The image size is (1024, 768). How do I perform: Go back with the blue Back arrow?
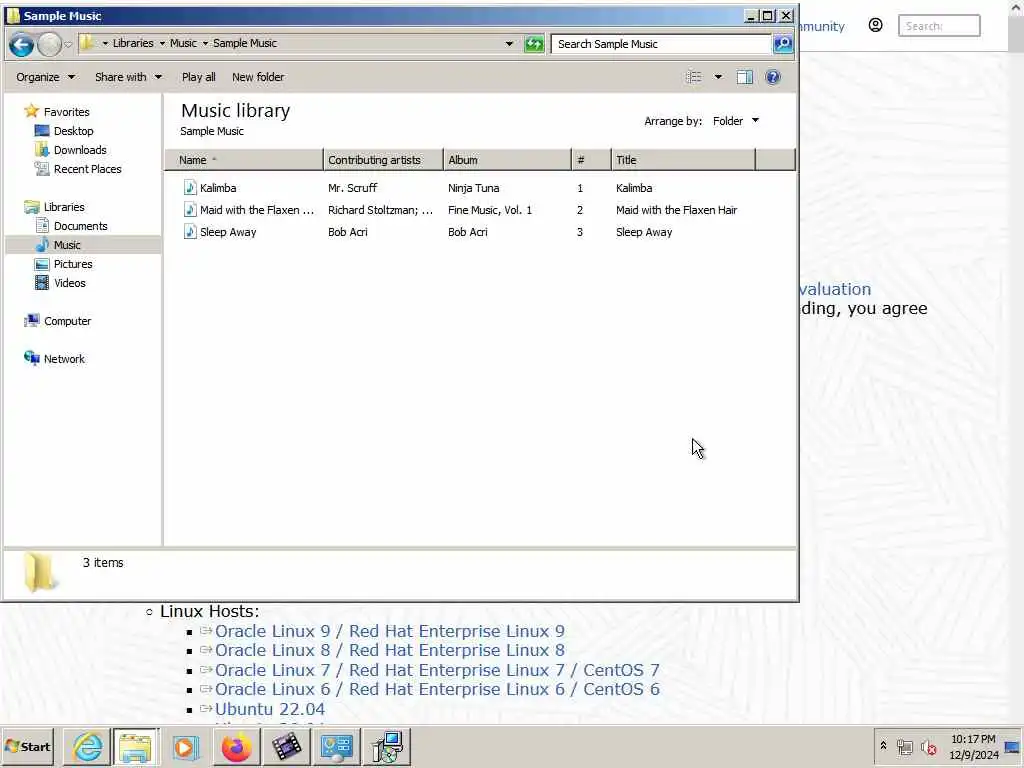tap(21, 44)
